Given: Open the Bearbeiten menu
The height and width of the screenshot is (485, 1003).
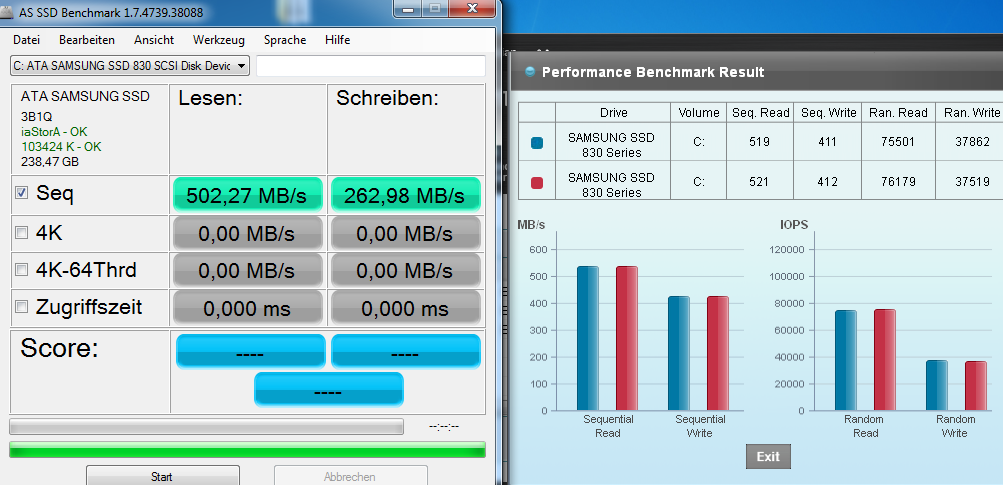Looking at the screenshot, I should click(x=87, y=40).
